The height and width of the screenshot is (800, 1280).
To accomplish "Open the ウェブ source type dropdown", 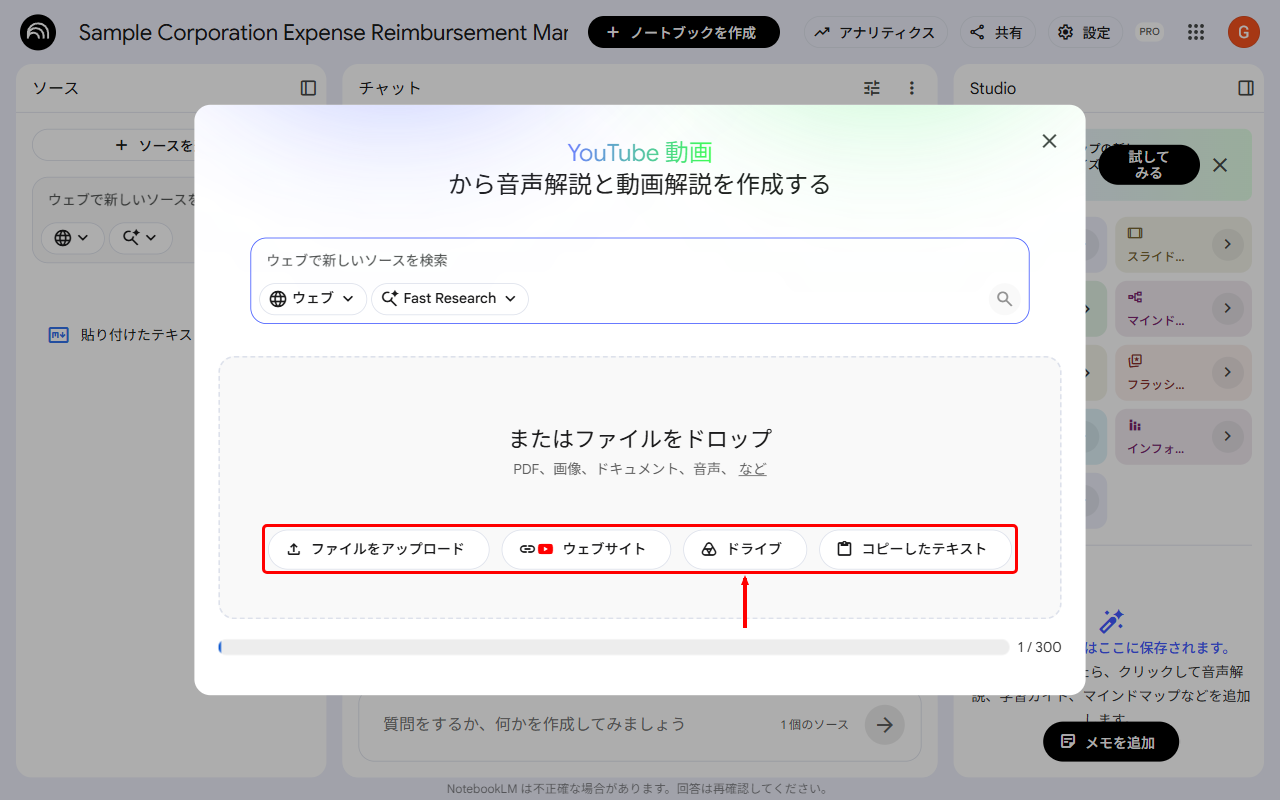I will (313, 298).
